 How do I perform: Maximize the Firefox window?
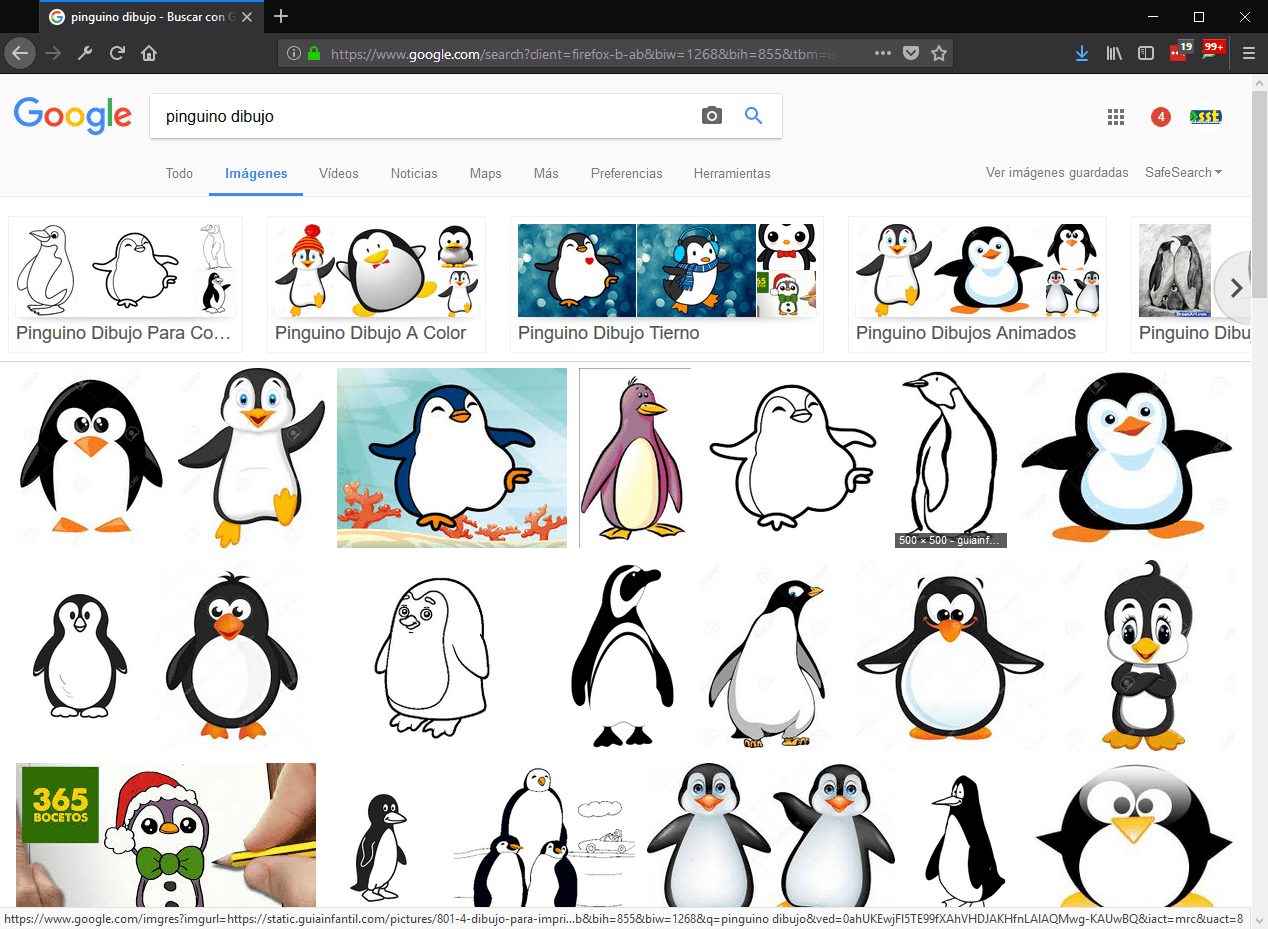pyautogui.click(x=1199, y=16)
